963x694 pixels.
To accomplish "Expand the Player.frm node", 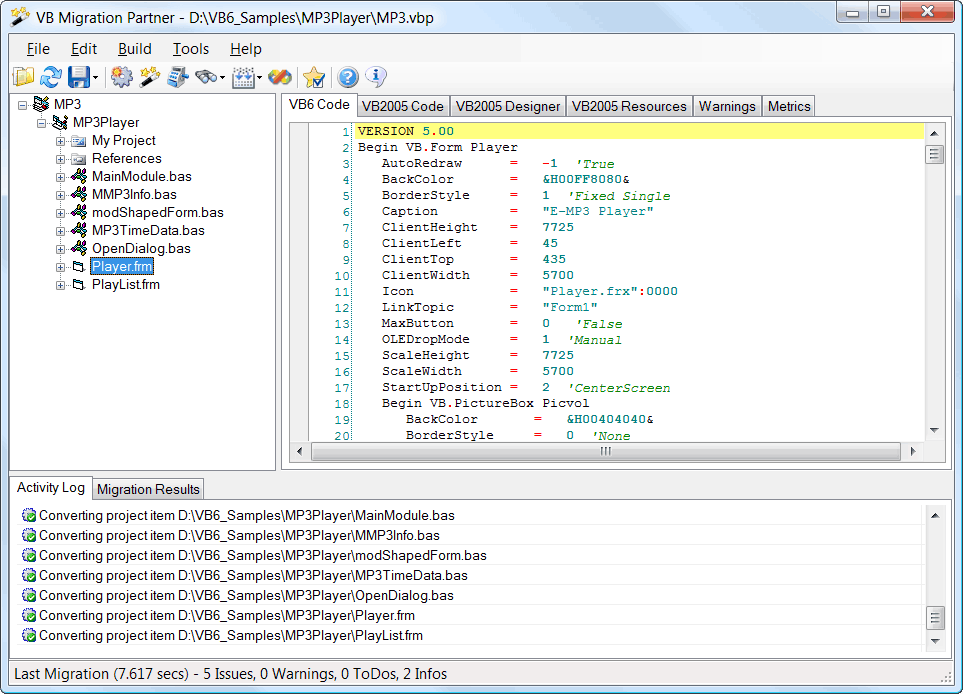I will 60,267.
